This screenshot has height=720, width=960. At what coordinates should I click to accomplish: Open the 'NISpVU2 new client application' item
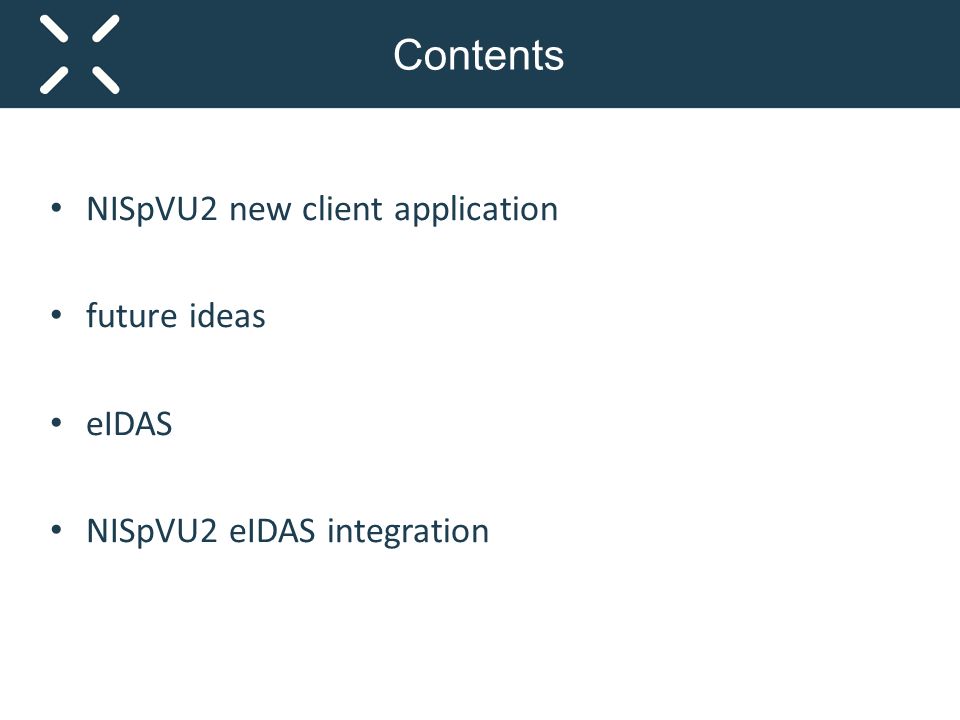[x=322, y=211]
